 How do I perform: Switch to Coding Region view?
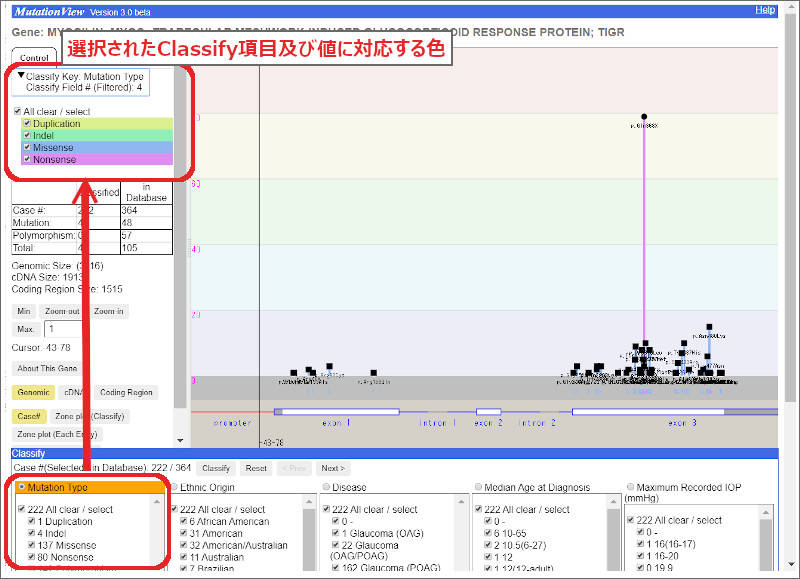tap(126, 393)
